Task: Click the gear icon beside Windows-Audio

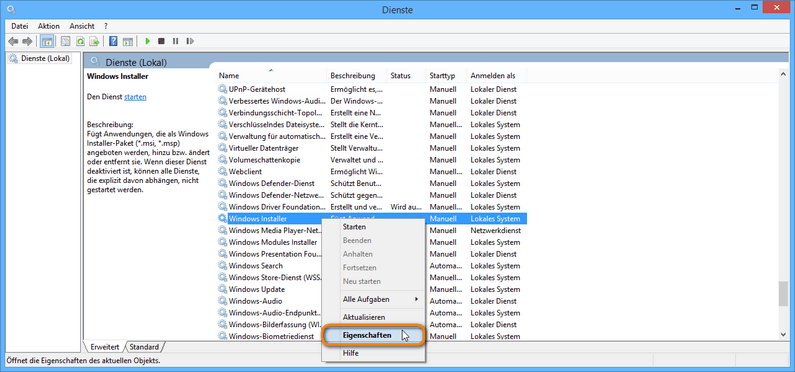Action: [x=223, y=301]
